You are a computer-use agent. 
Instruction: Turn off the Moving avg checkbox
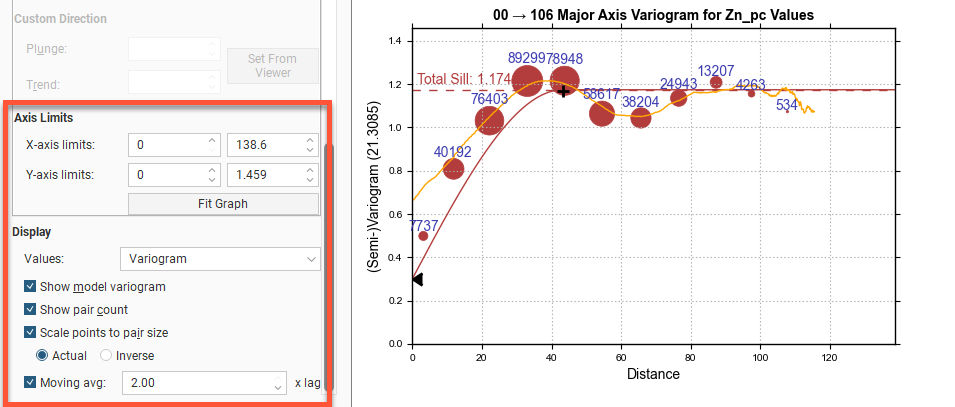tap(29, 382)
